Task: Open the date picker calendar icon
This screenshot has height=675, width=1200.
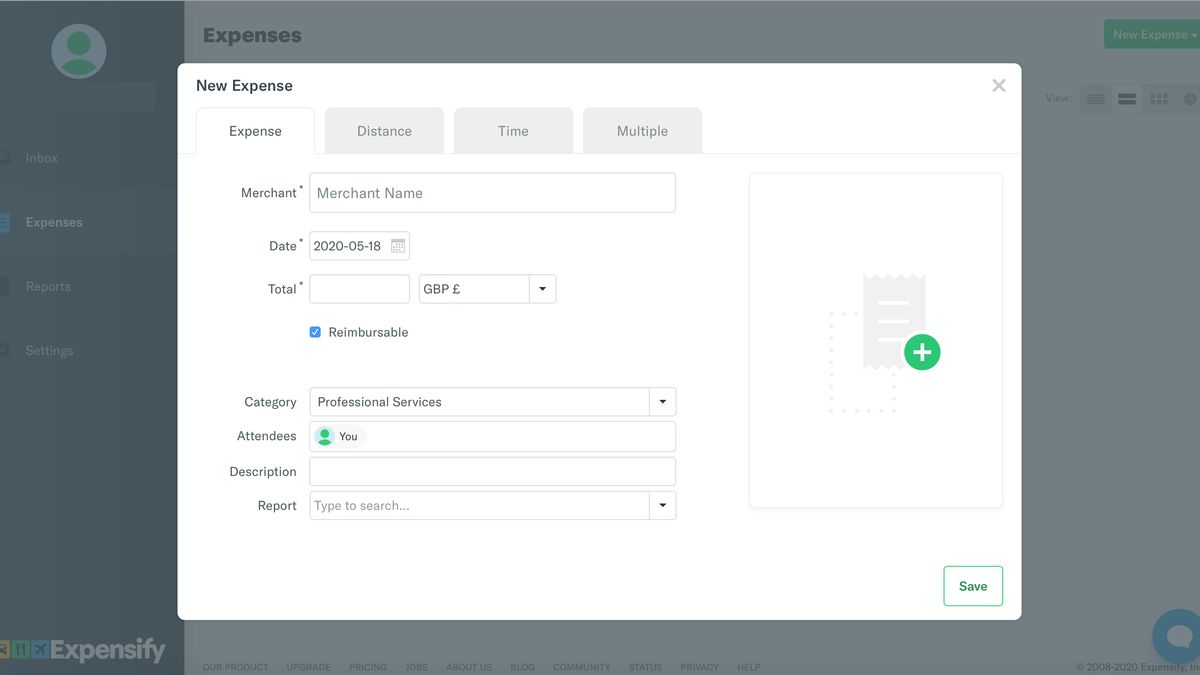Action: click(x=398, y=246)
